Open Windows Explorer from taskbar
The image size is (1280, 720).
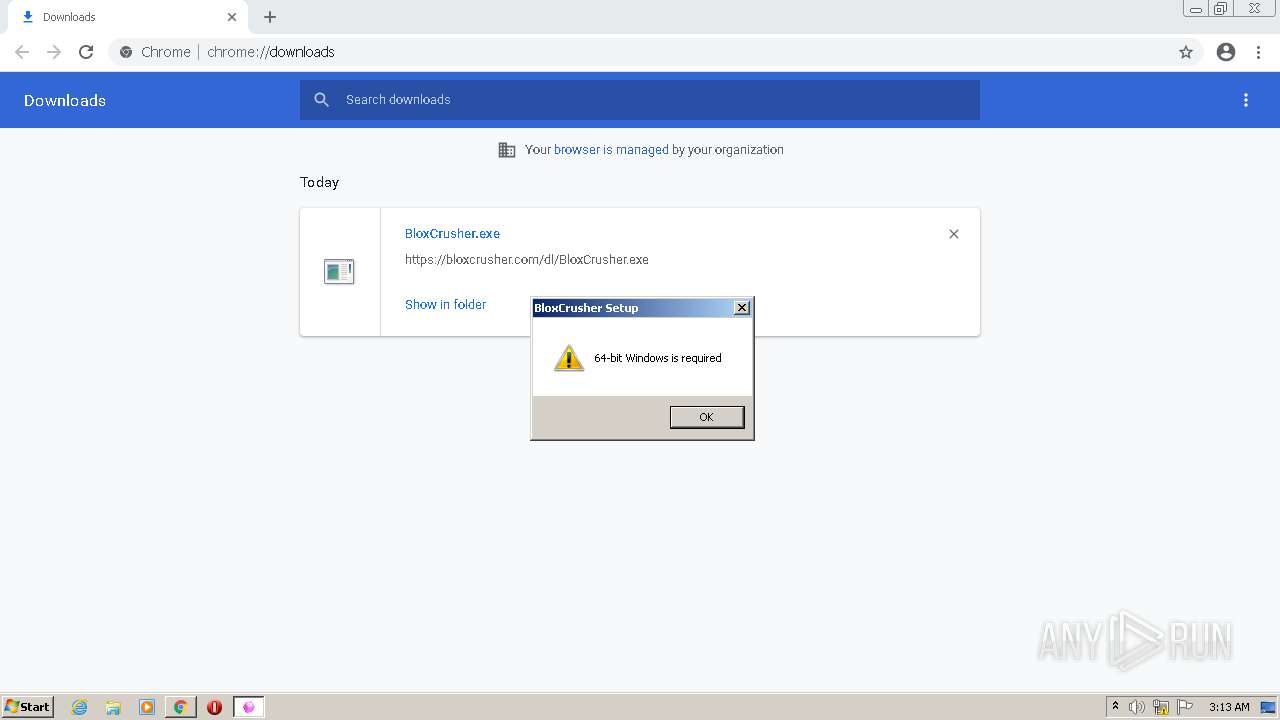click(x=113, y=707)
